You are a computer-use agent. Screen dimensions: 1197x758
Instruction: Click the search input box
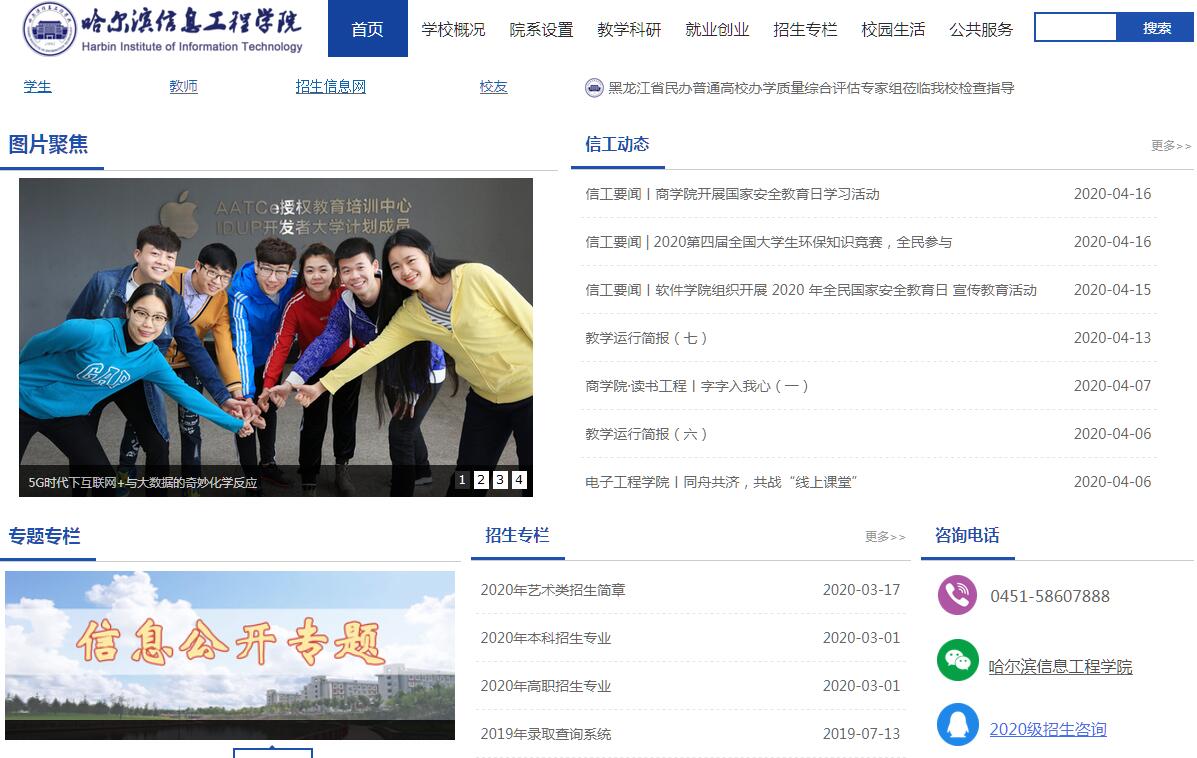tap(1075, 28)
